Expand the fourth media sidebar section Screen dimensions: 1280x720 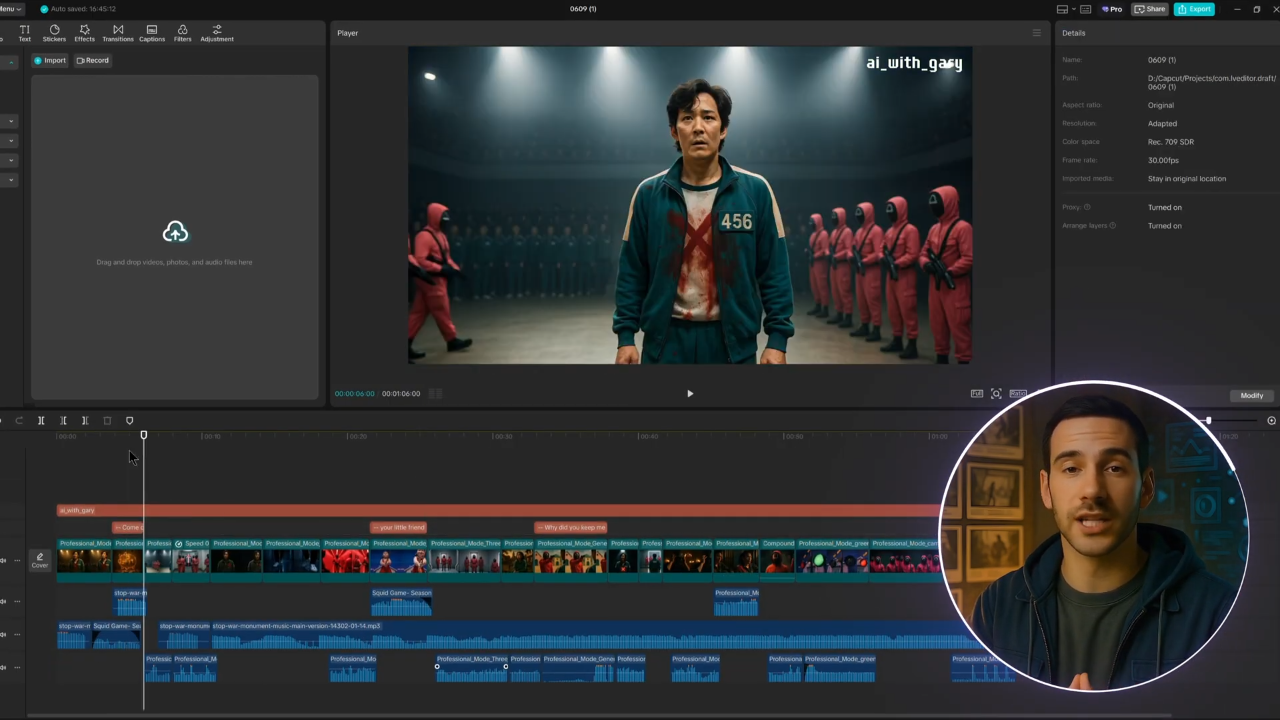click(11, 160)
